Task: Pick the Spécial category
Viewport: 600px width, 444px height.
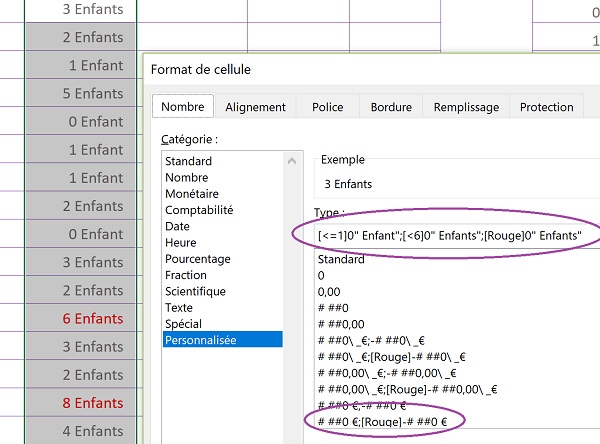Action: [183, 324]
